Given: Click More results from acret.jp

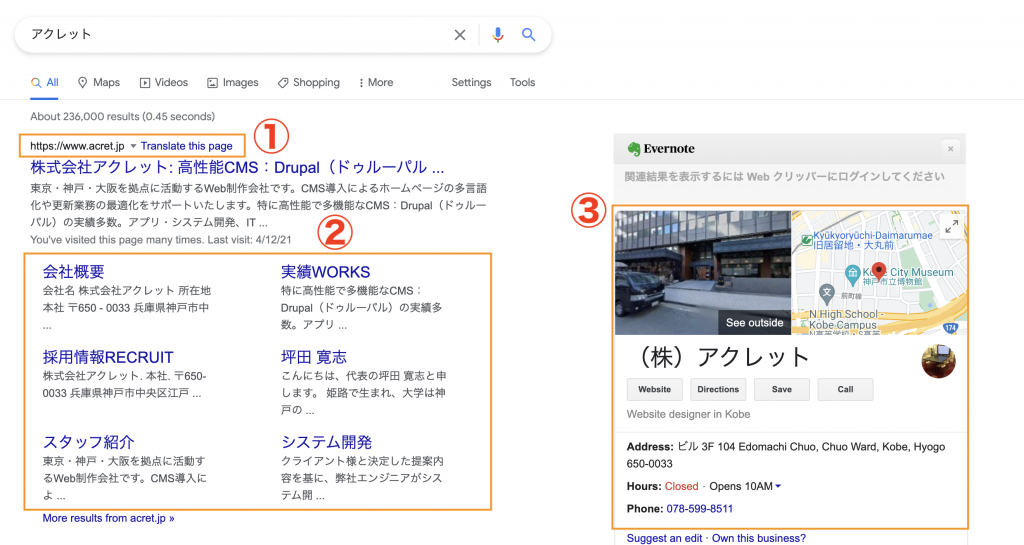Looking at the screenshot, I should click(108, 518).
